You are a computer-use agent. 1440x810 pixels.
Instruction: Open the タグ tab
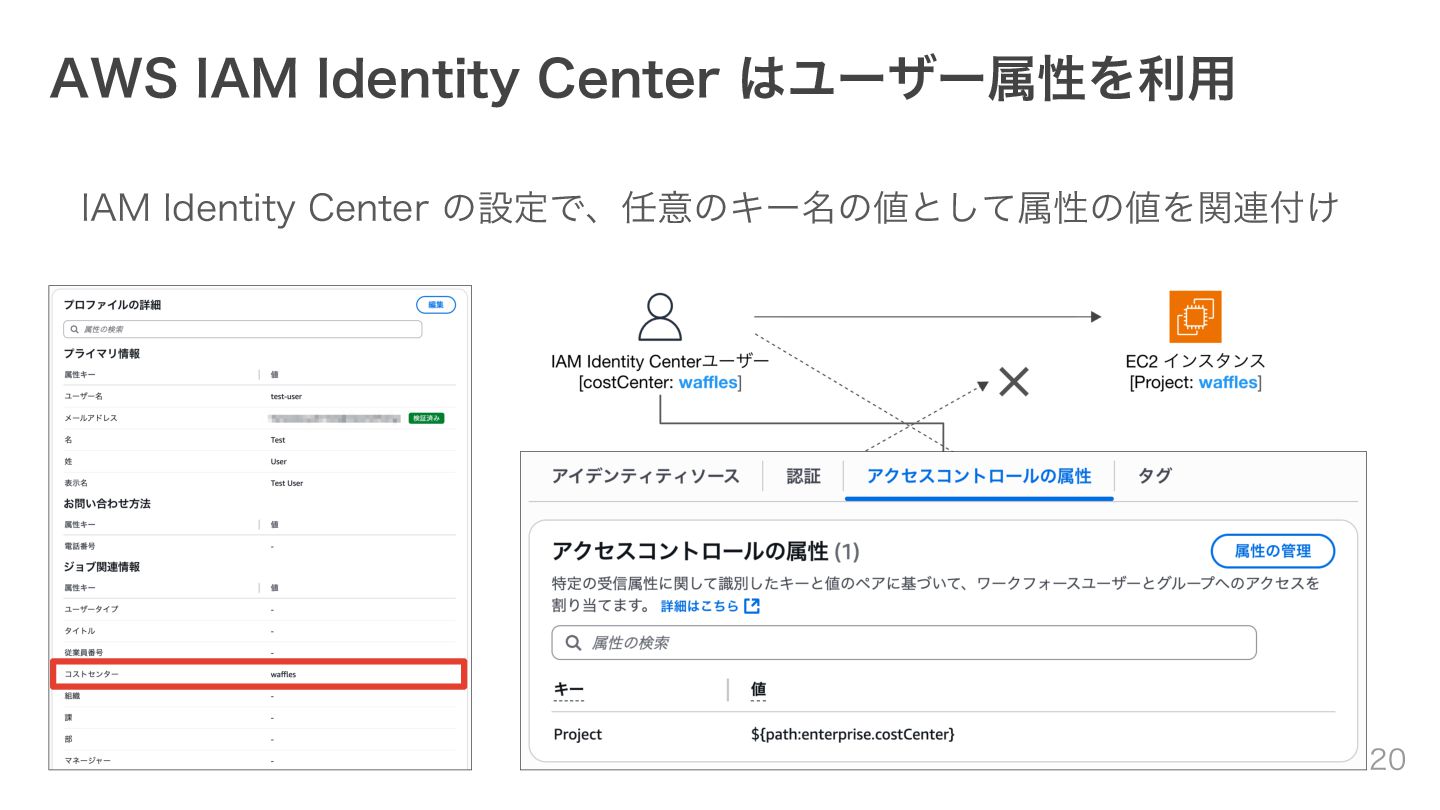1155,476
